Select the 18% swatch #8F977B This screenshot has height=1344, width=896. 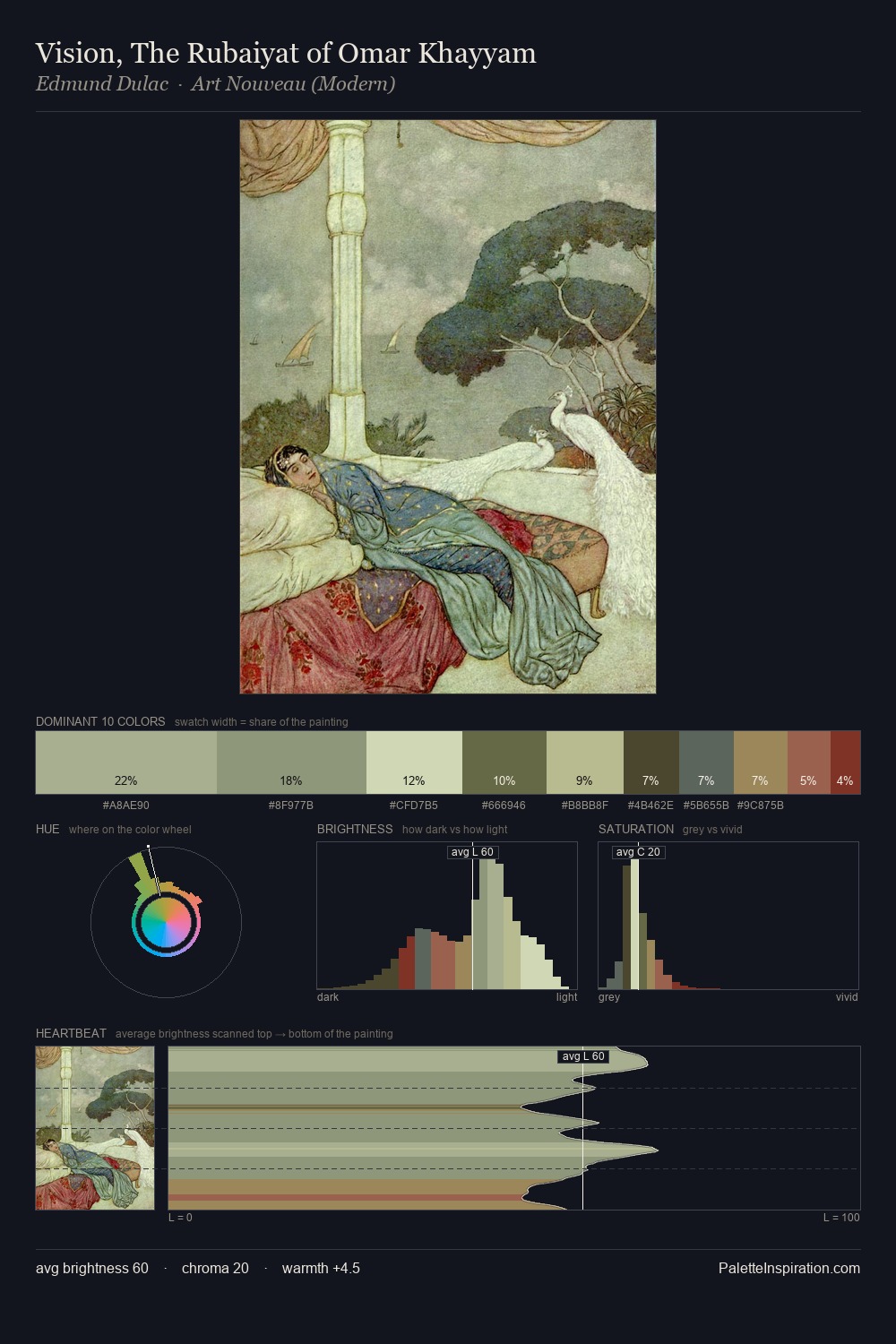pyautogui.click(x=291, y=762)
